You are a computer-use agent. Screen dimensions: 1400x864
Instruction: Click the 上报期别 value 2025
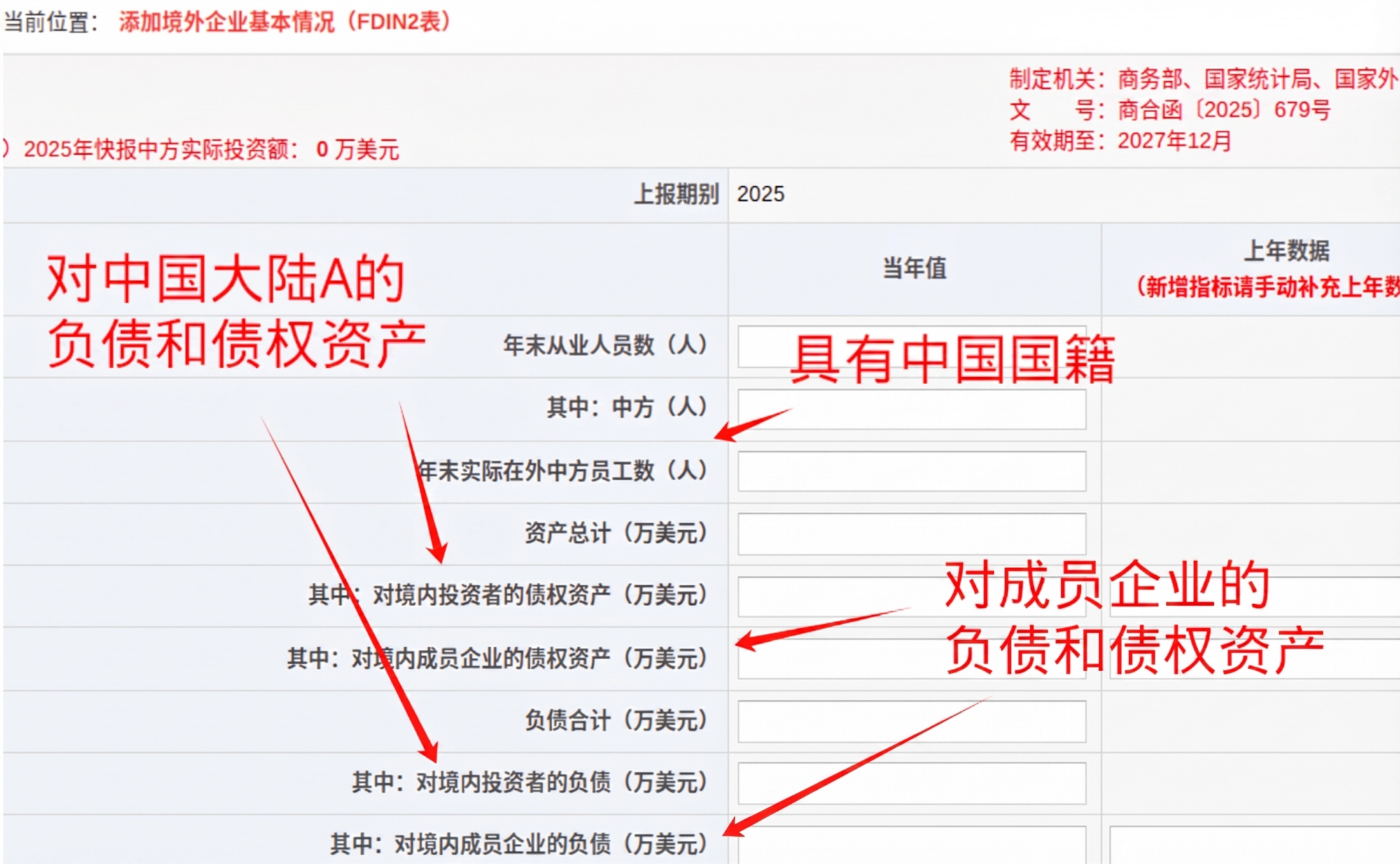[x=760, y=194]
